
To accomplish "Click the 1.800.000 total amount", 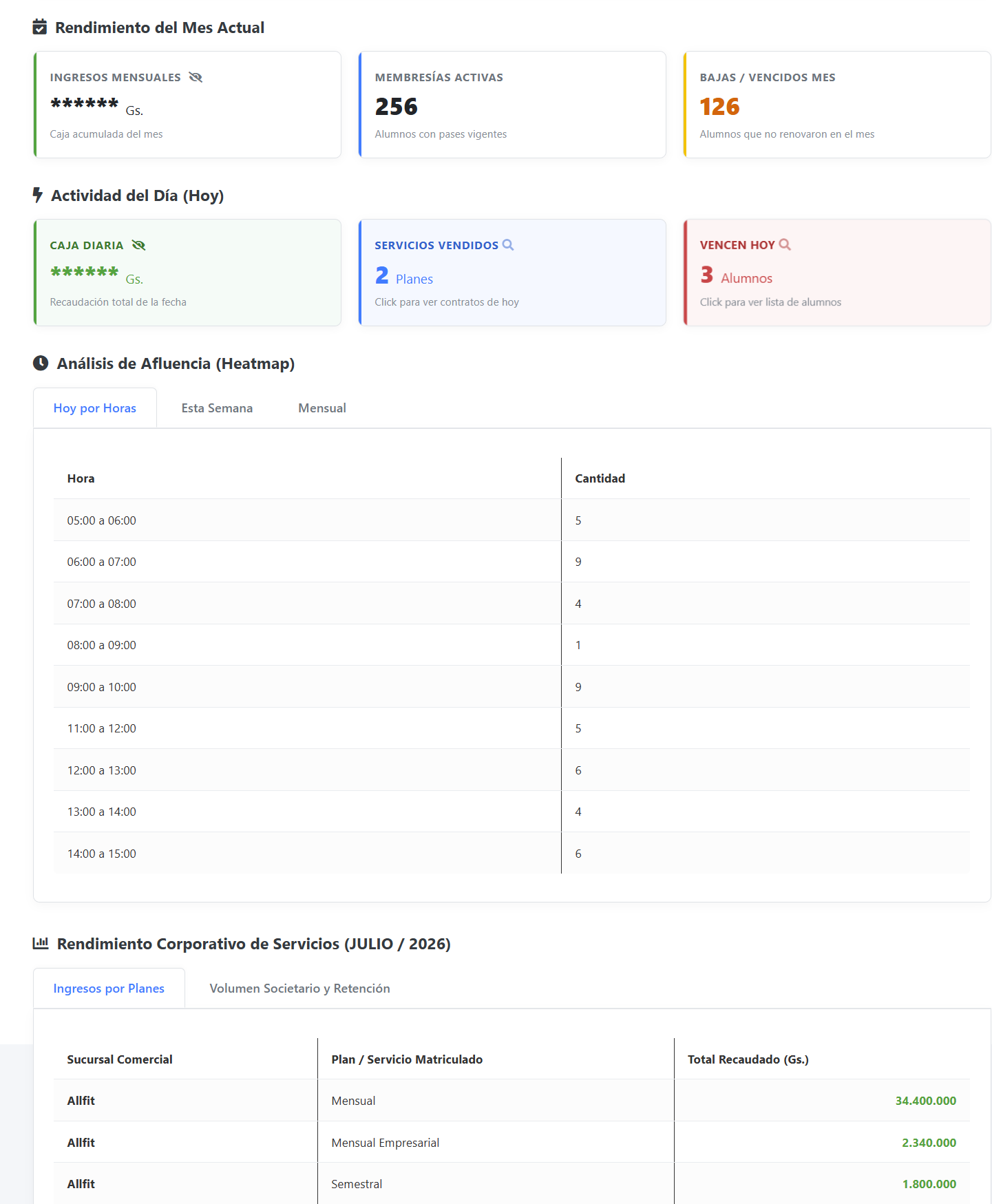I will tap(929, 1184).
